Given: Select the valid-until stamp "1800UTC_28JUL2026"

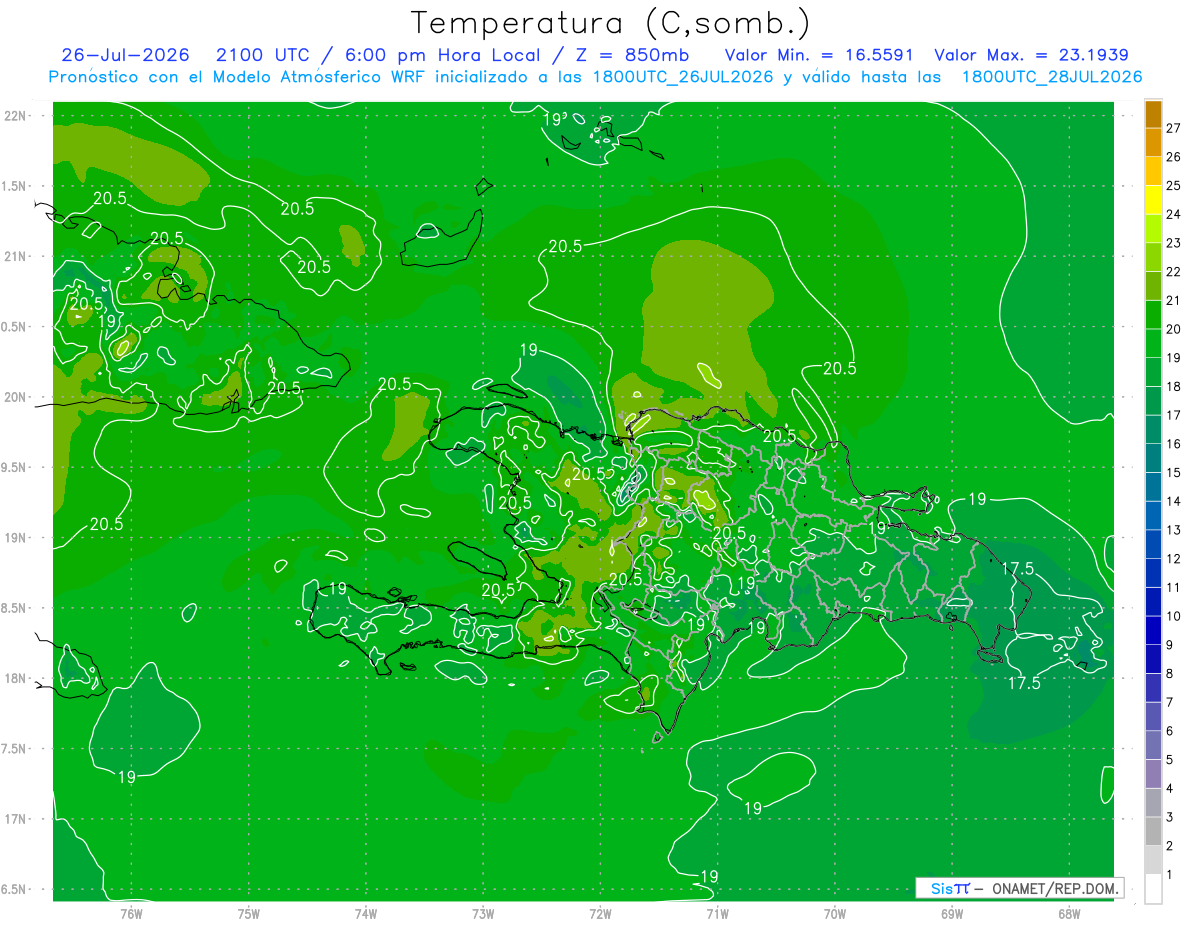Looking at the screenshot, I should coord(1052,77).
